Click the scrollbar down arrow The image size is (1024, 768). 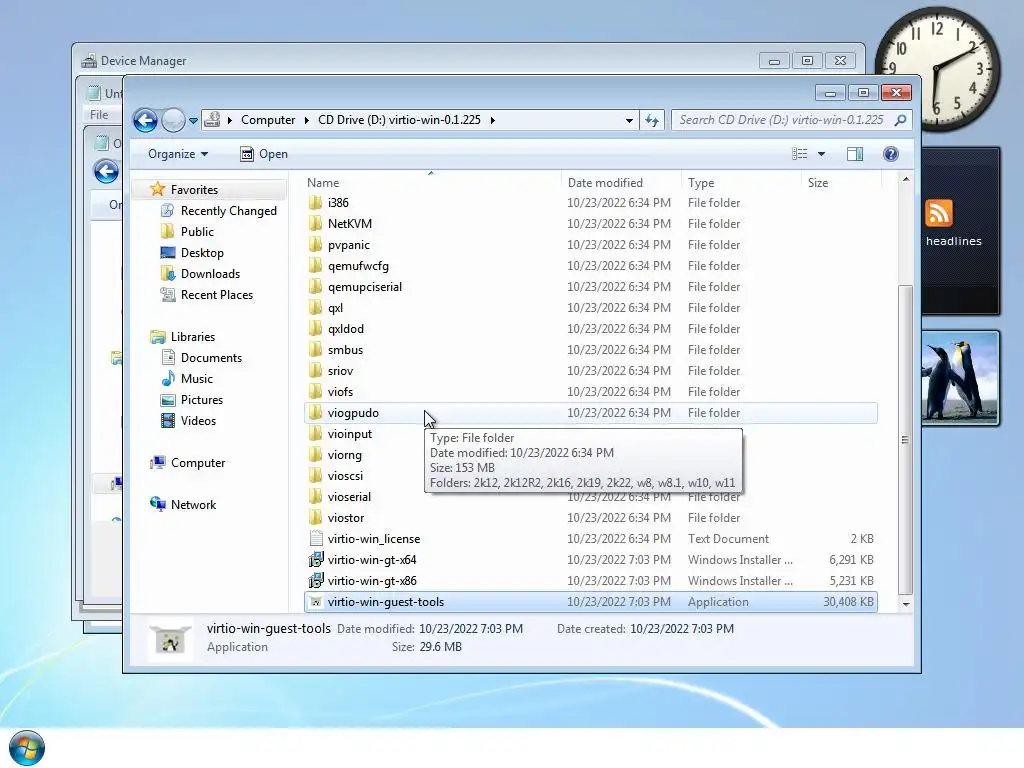906,604
